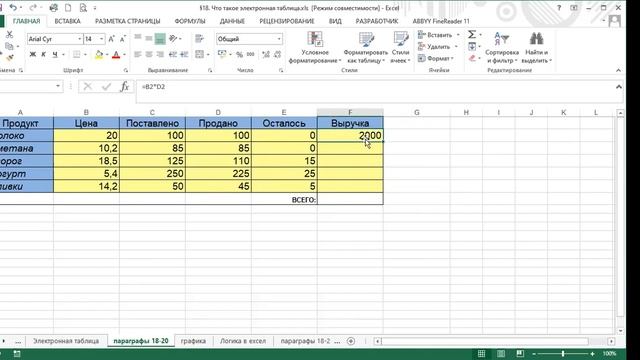Open accounting number format icon
The height and width of the screenshot is (360, 640).
pyautogui.click(x=222, y=54)
